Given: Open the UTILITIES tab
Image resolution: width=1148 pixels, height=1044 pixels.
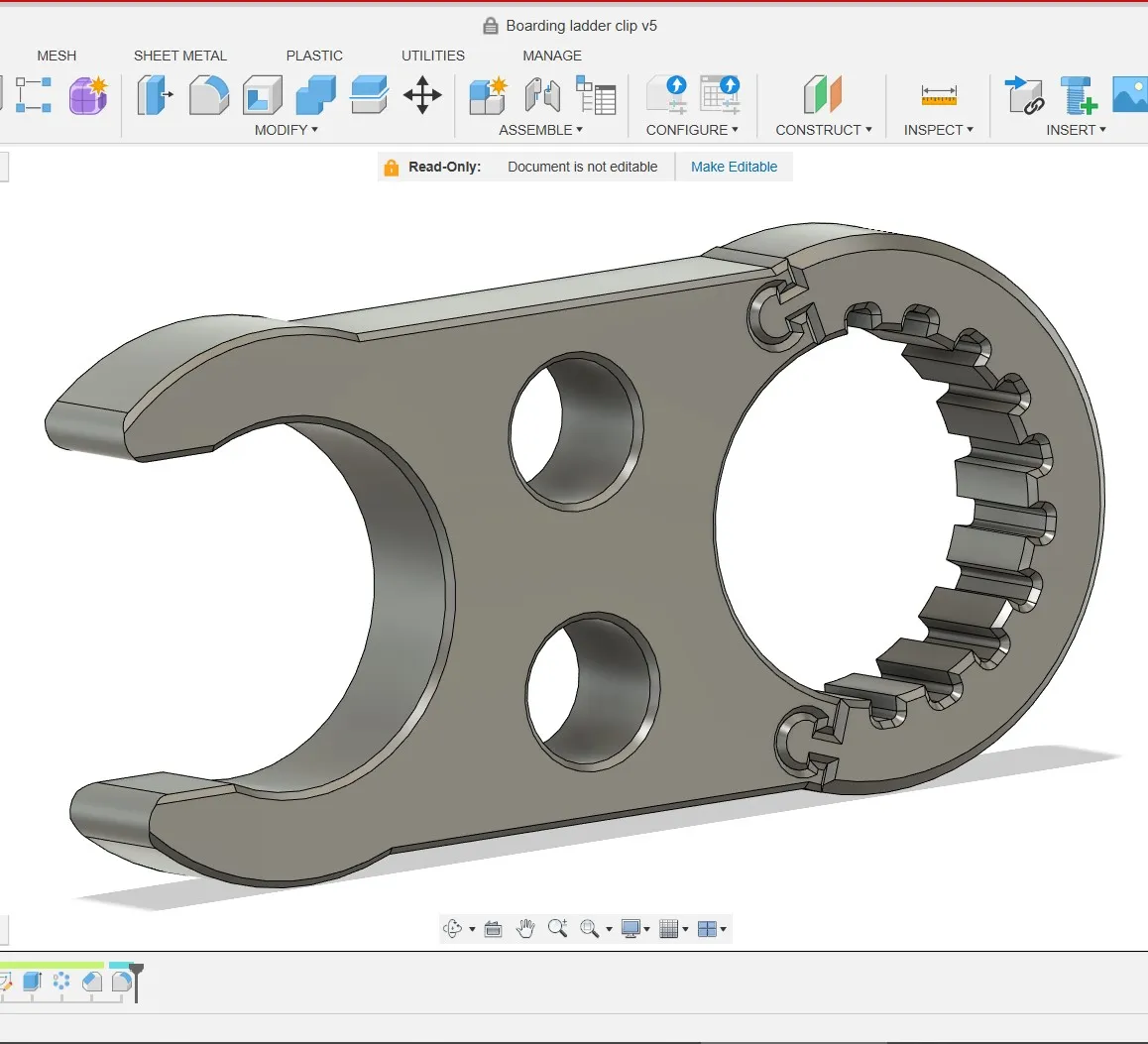Looking at the screenshot, I should [x=432, y=56].
